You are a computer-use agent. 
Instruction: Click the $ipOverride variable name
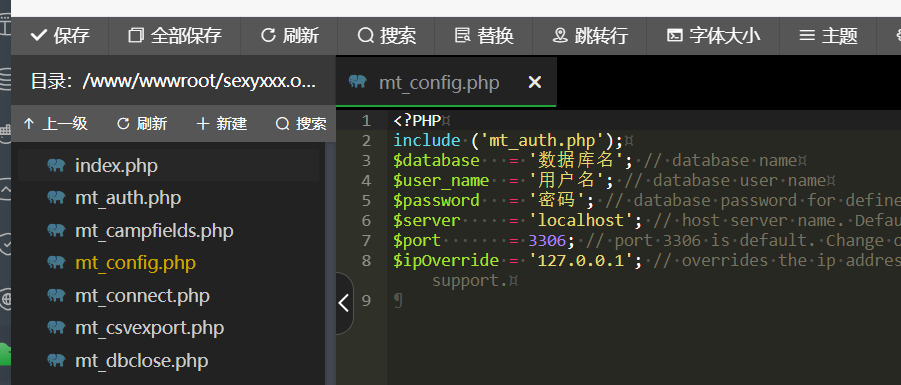(x=446, y=260)
